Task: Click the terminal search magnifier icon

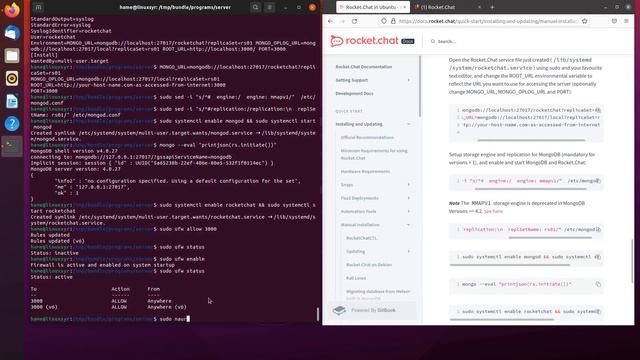Action: [255, 7]
